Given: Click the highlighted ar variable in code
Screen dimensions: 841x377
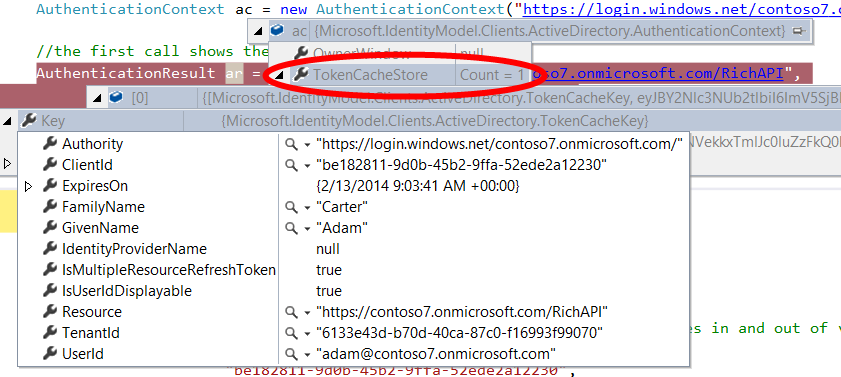Looking at the screenshot, I should [x=234, y=73].
